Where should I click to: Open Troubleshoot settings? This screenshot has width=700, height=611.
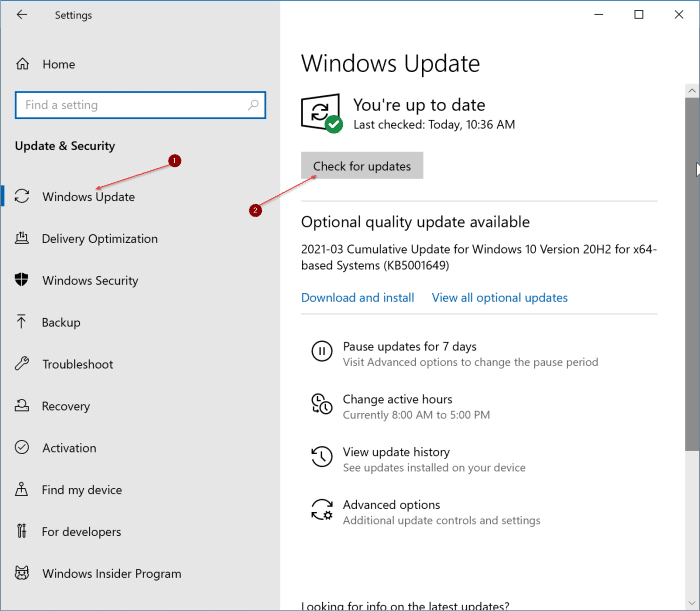tap(78, 364)
